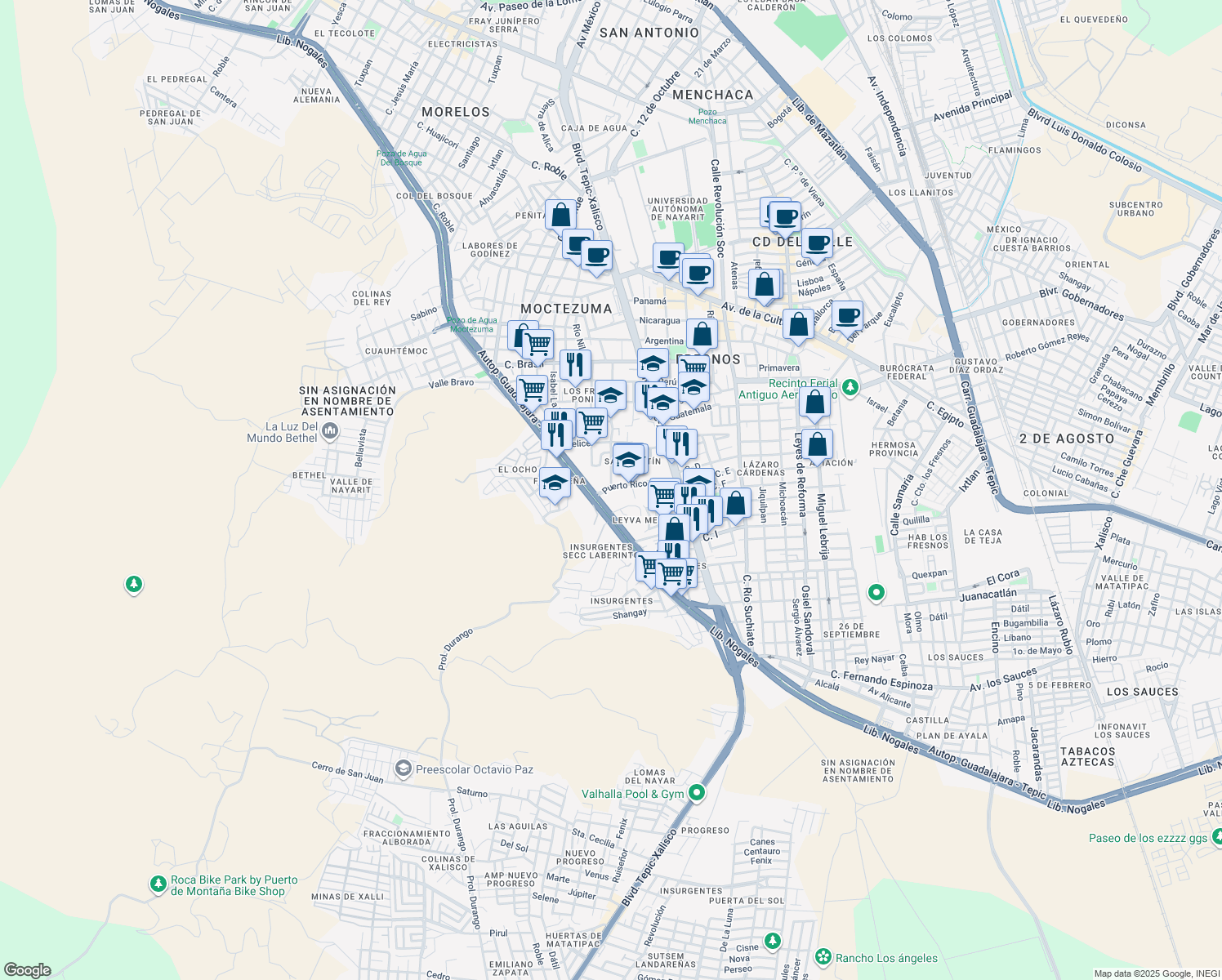Screen dimensions: 1222x980
Task: Select the shopping bag marker near Argentina street
Action: (701, 332)
